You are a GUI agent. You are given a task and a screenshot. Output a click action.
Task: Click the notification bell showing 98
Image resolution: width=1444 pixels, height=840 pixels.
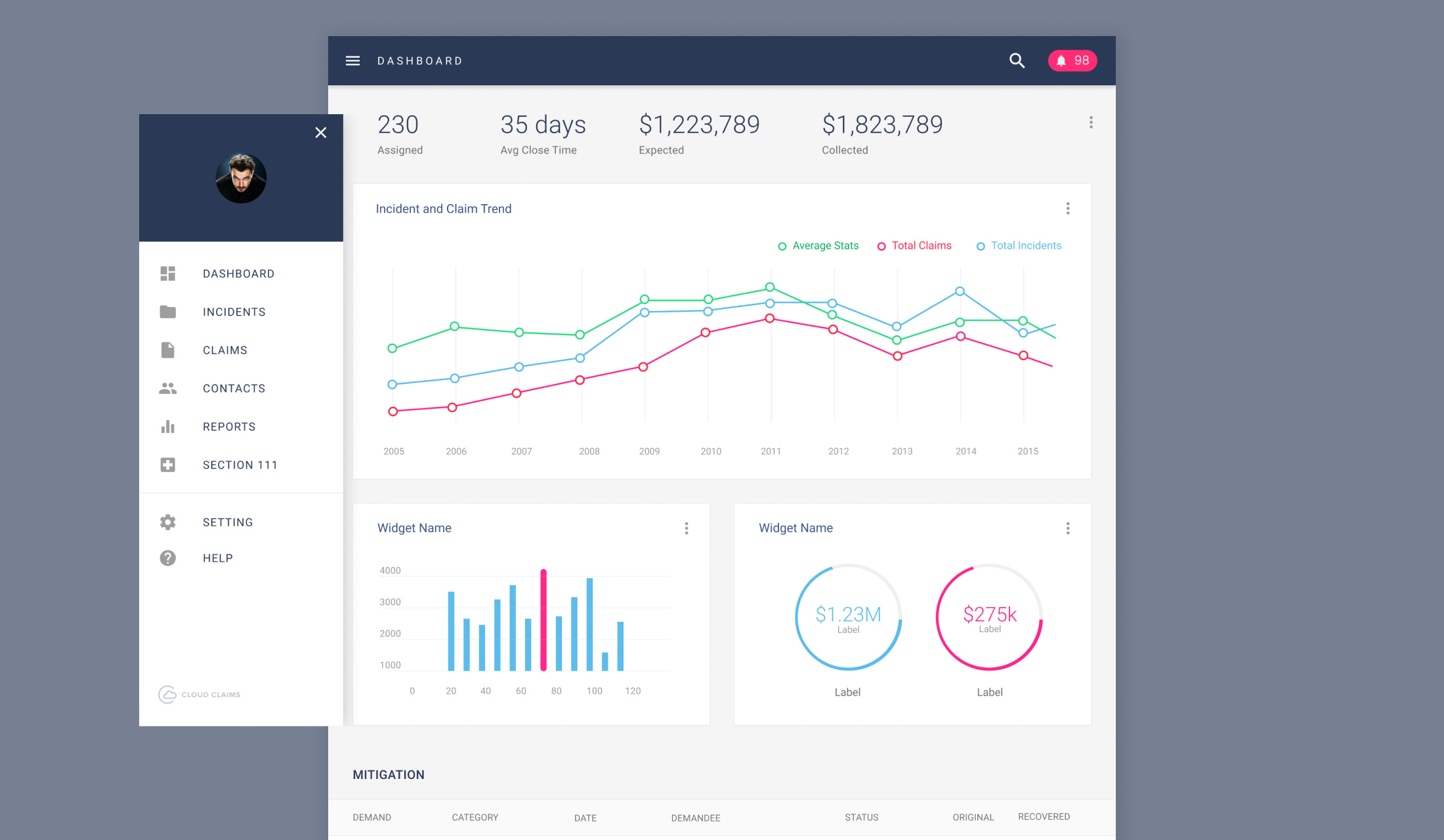(x=1072, y=60)
